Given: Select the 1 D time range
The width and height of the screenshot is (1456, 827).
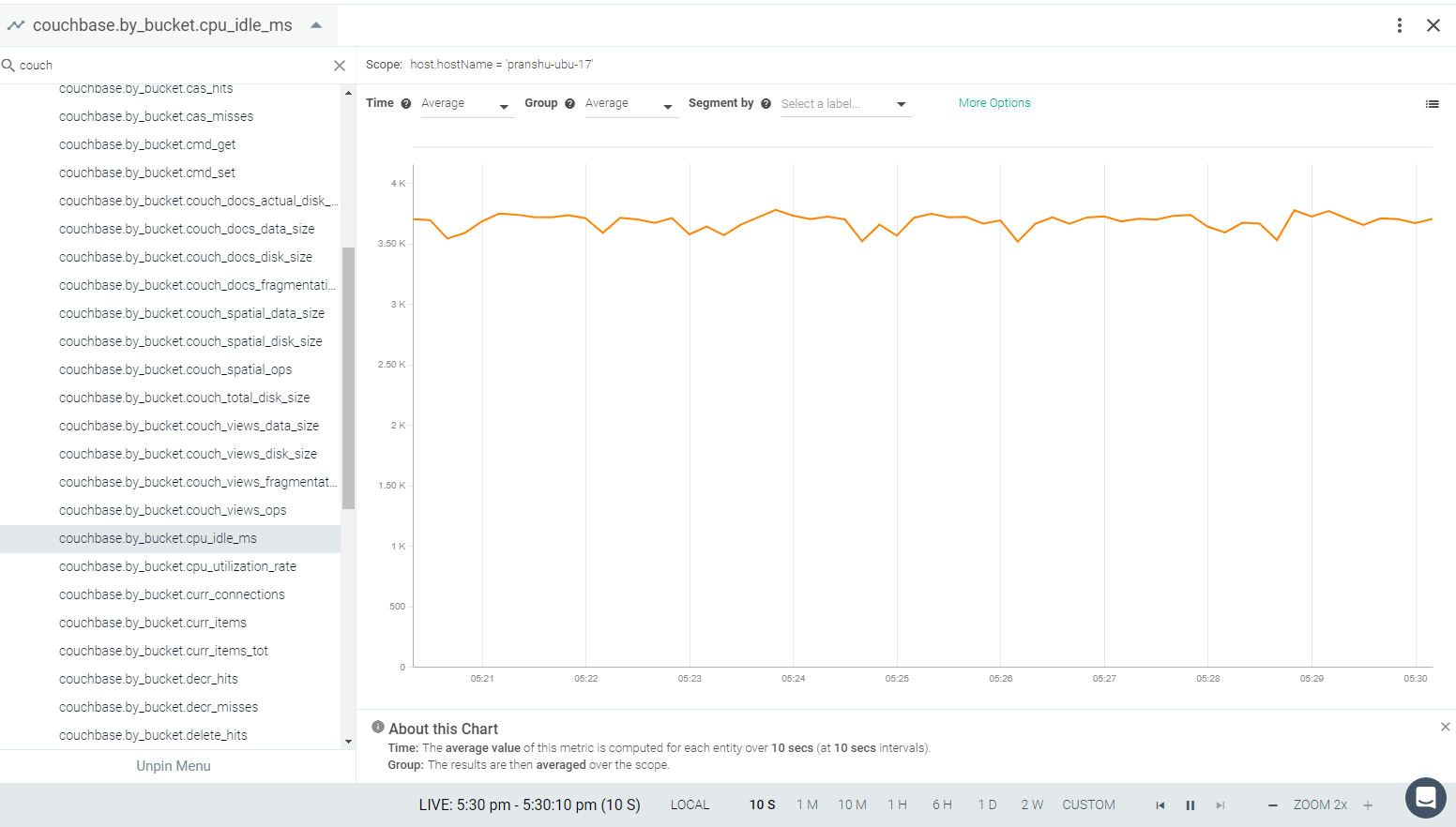Looking at the screenshot, I should [987, 804].
